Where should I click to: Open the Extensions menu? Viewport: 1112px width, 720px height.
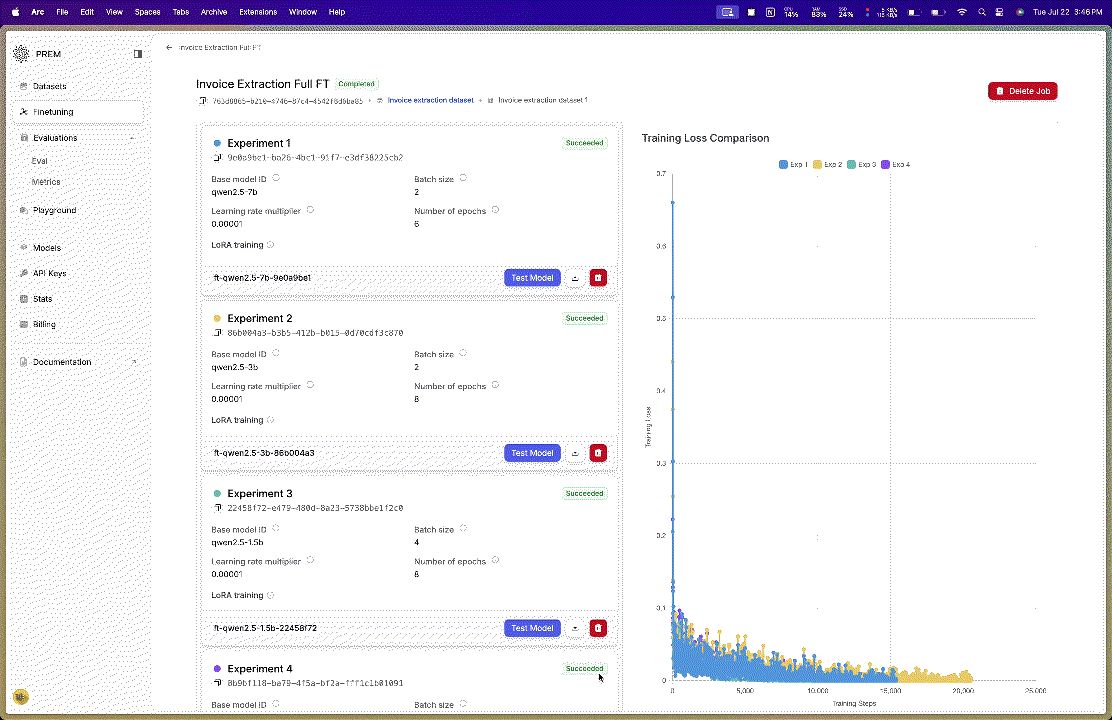258,12
